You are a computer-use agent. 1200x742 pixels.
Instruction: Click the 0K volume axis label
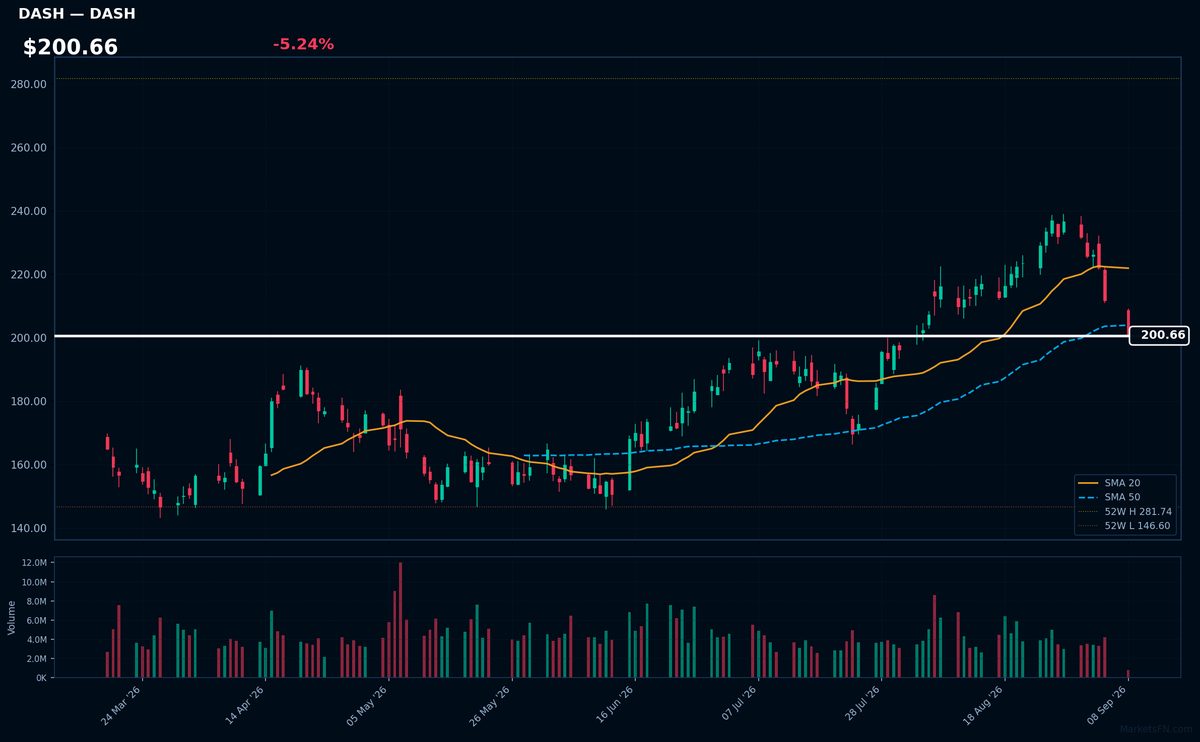[41, 678]
